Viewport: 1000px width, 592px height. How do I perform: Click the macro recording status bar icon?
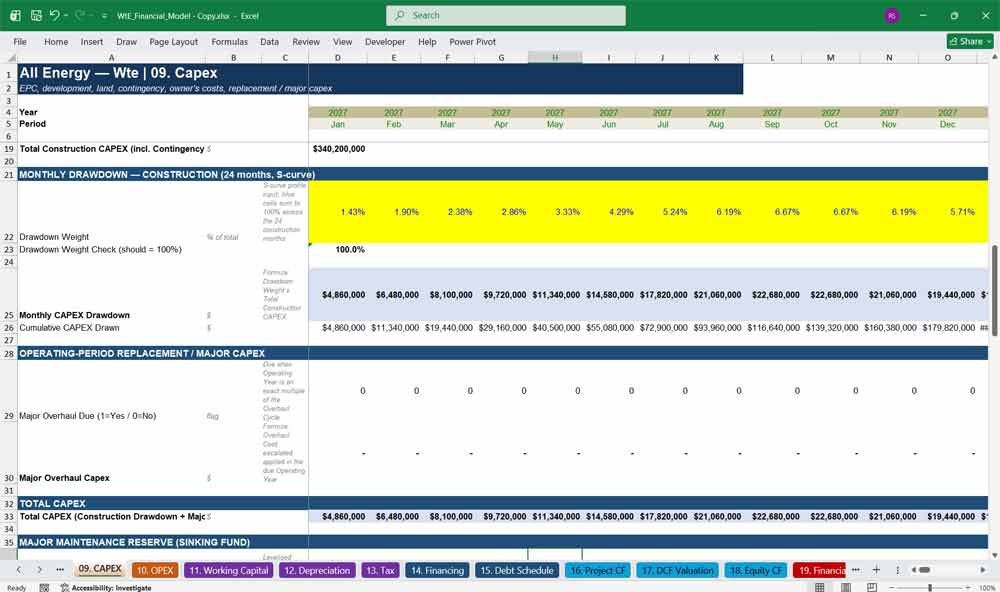pyautogui.click(x=44, y=588)
